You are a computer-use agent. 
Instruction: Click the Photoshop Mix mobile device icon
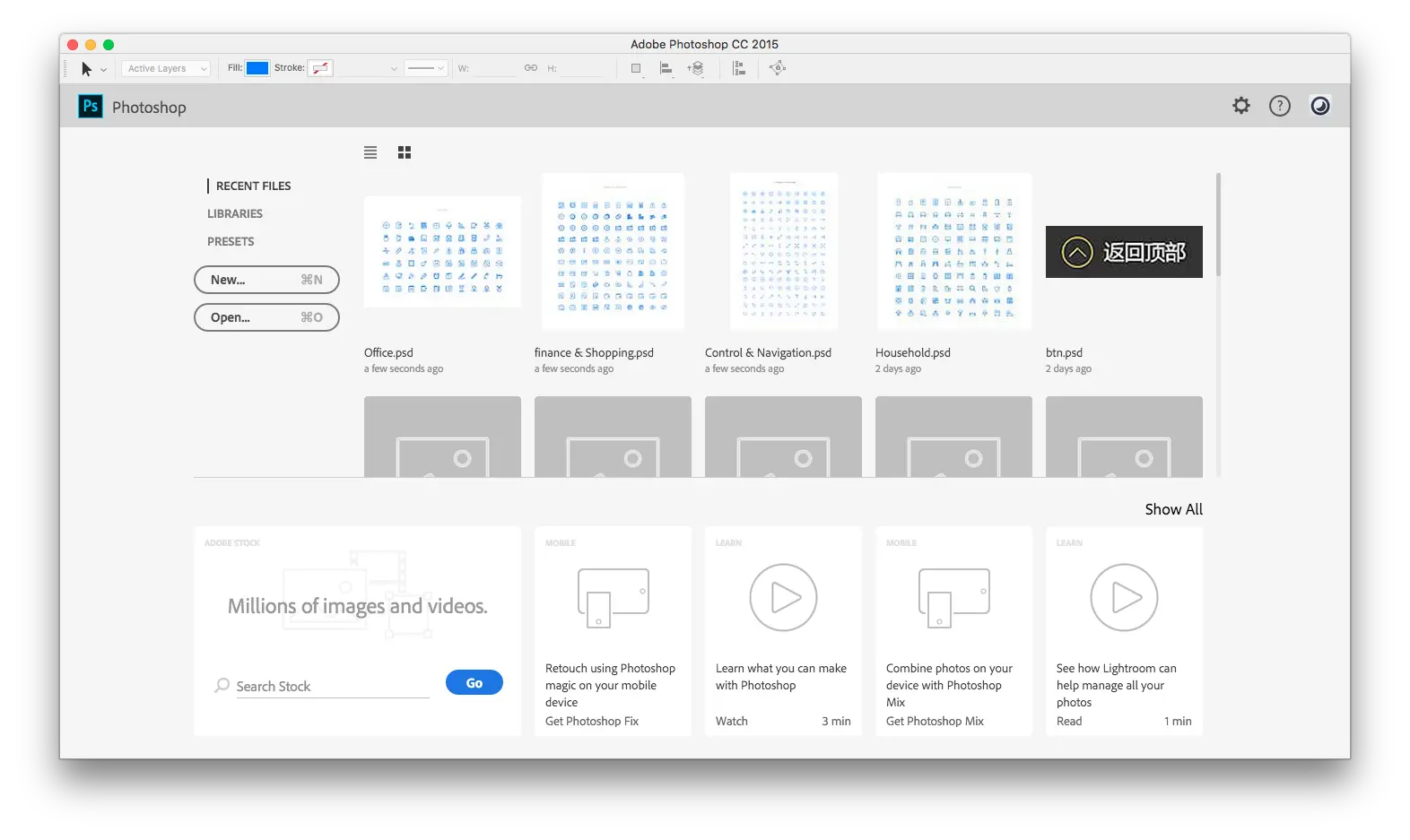point(953,598)
